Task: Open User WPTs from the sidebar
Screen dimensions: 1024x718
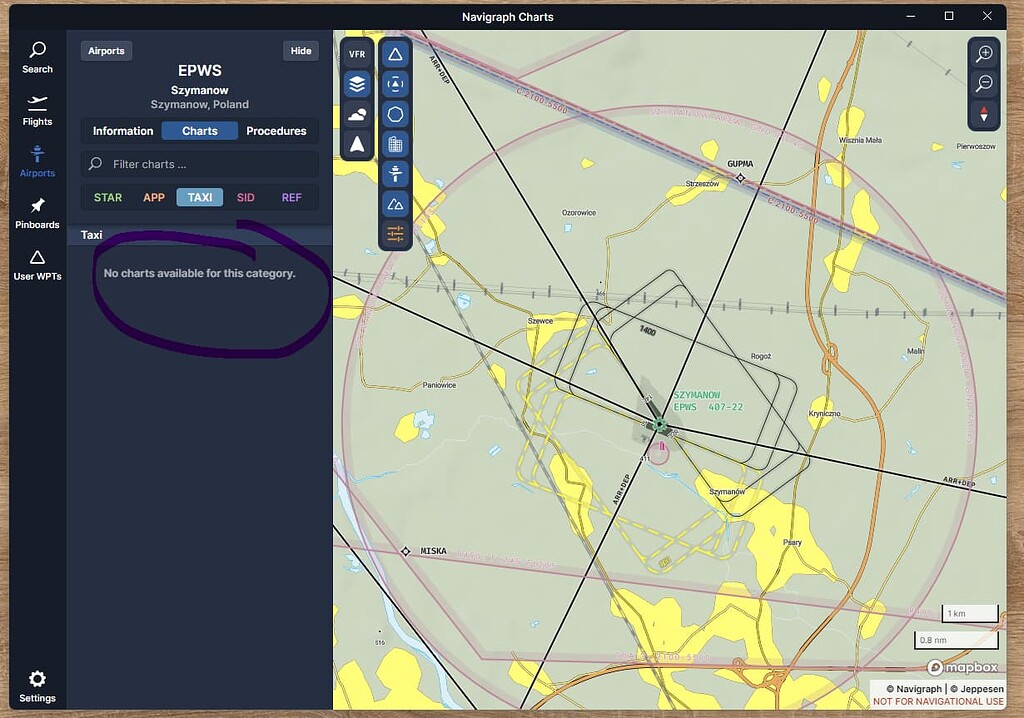Action: pyautogui.click(x=37, y=264)
